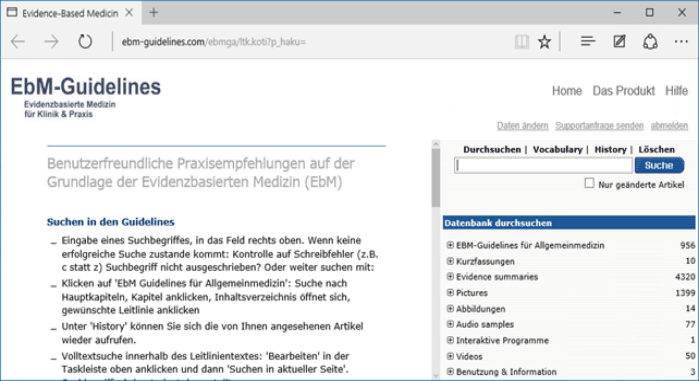The height and width of the screenshot is (381, 699).
Task: Click the scrollbar down arrow
Action: (x=436, y=376)
